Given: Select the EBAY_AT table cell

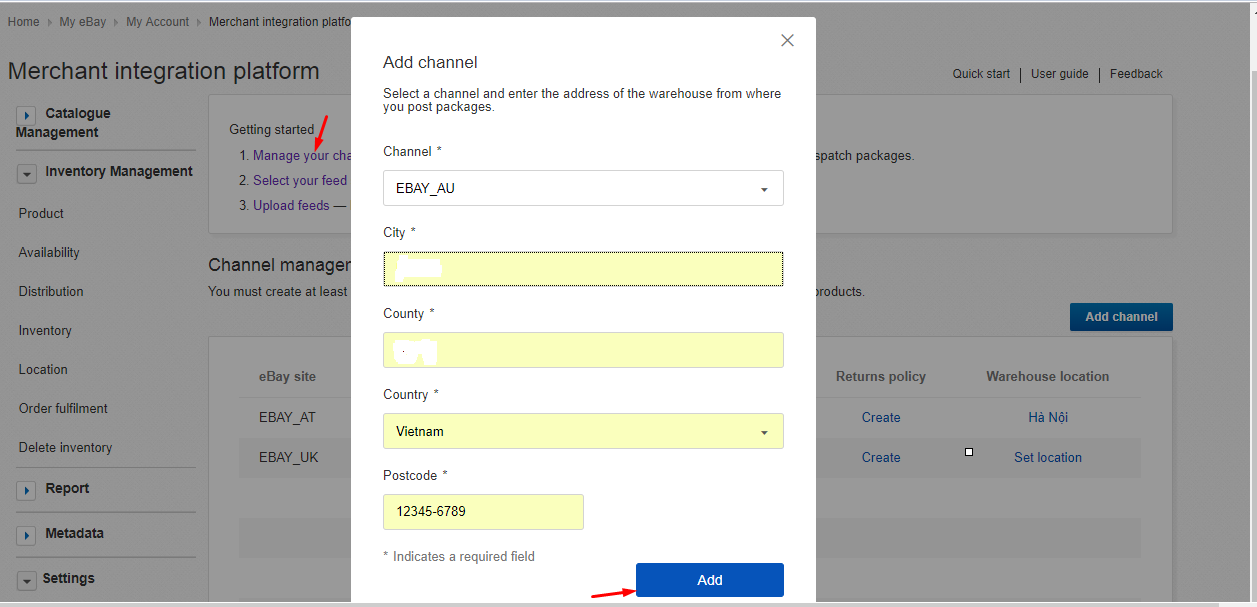Looking at the screenshot, I should pos(288,418).
